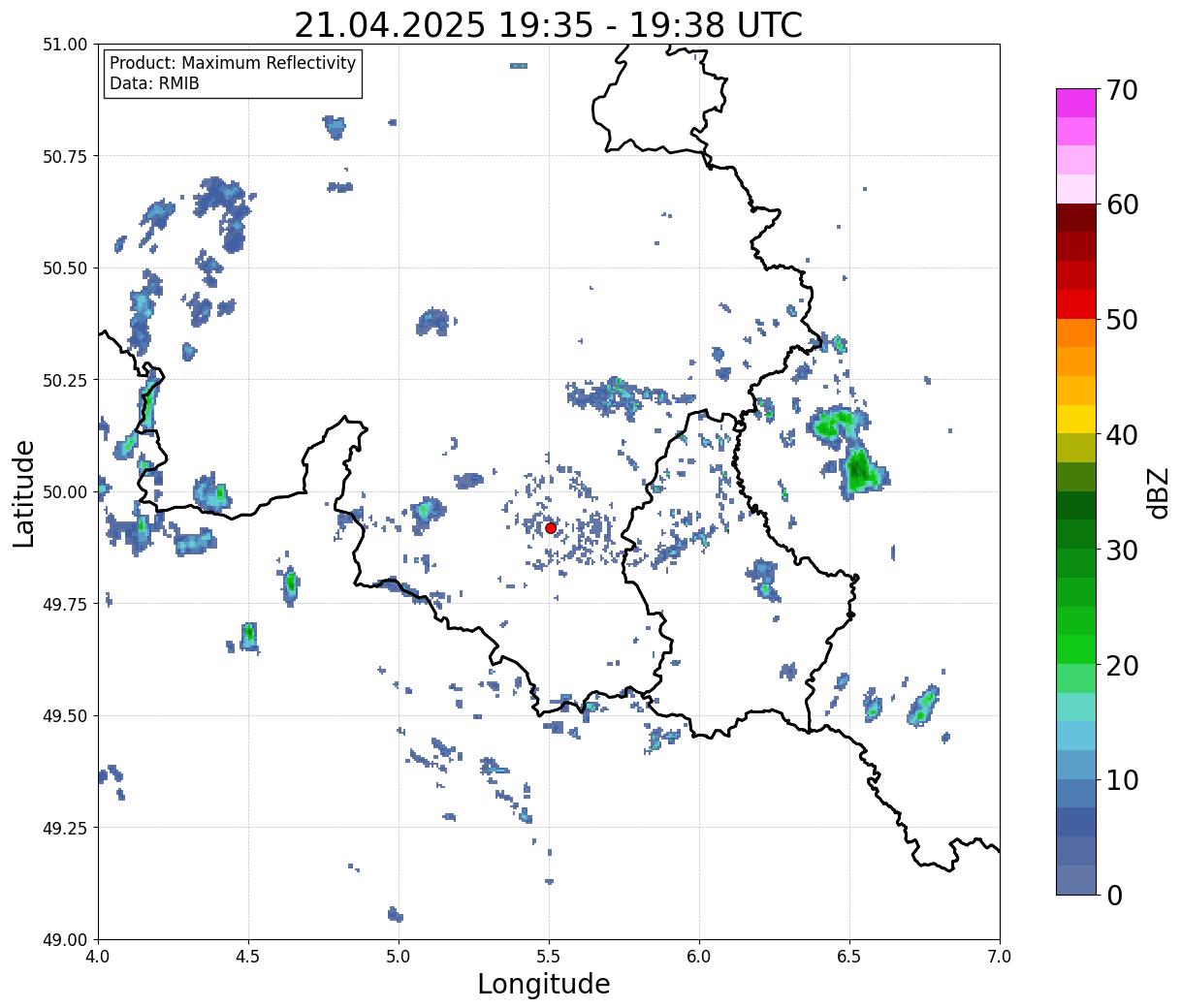The image size is (1182, 1008).
Task: Click the longitude tick label 4.0
Action: pyautogui.click(x=98, y=957)
